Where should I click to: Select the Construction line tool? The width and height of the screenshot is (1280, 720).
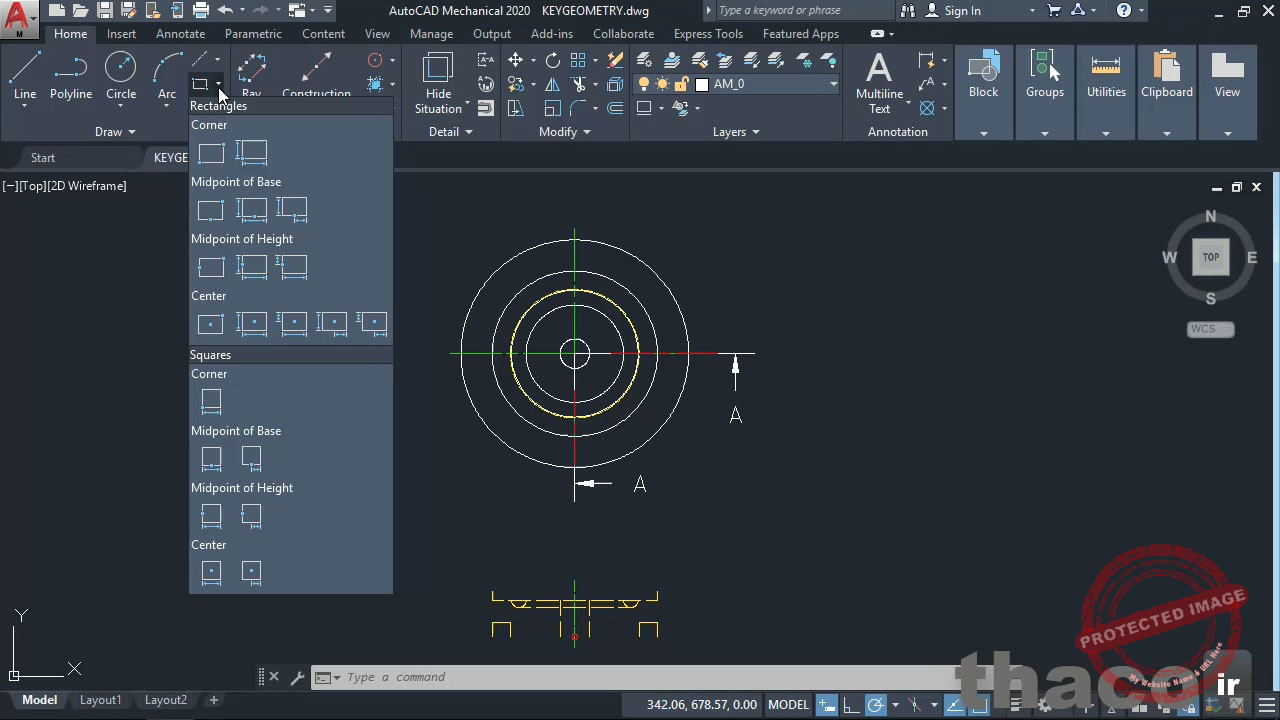[316, 76]
